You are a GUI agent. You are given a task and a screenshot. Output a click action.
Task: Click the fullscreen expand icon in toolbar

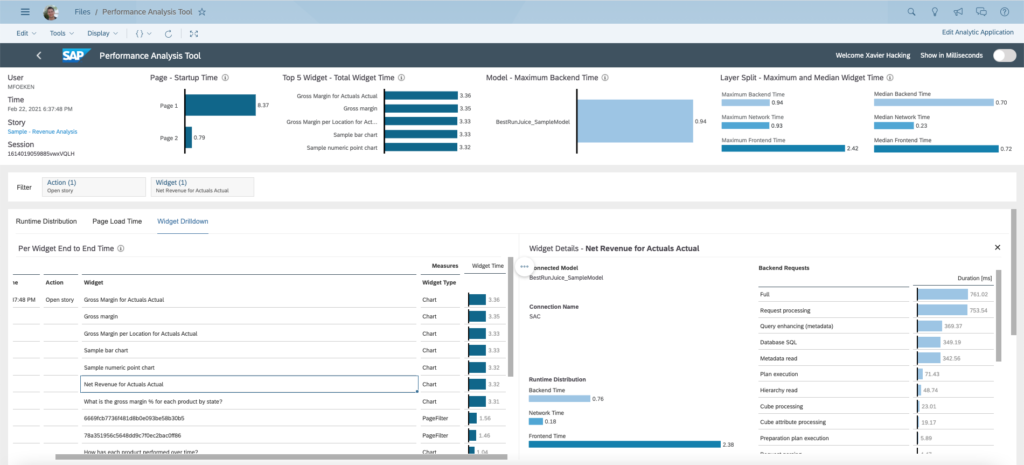tap(194, 33)
